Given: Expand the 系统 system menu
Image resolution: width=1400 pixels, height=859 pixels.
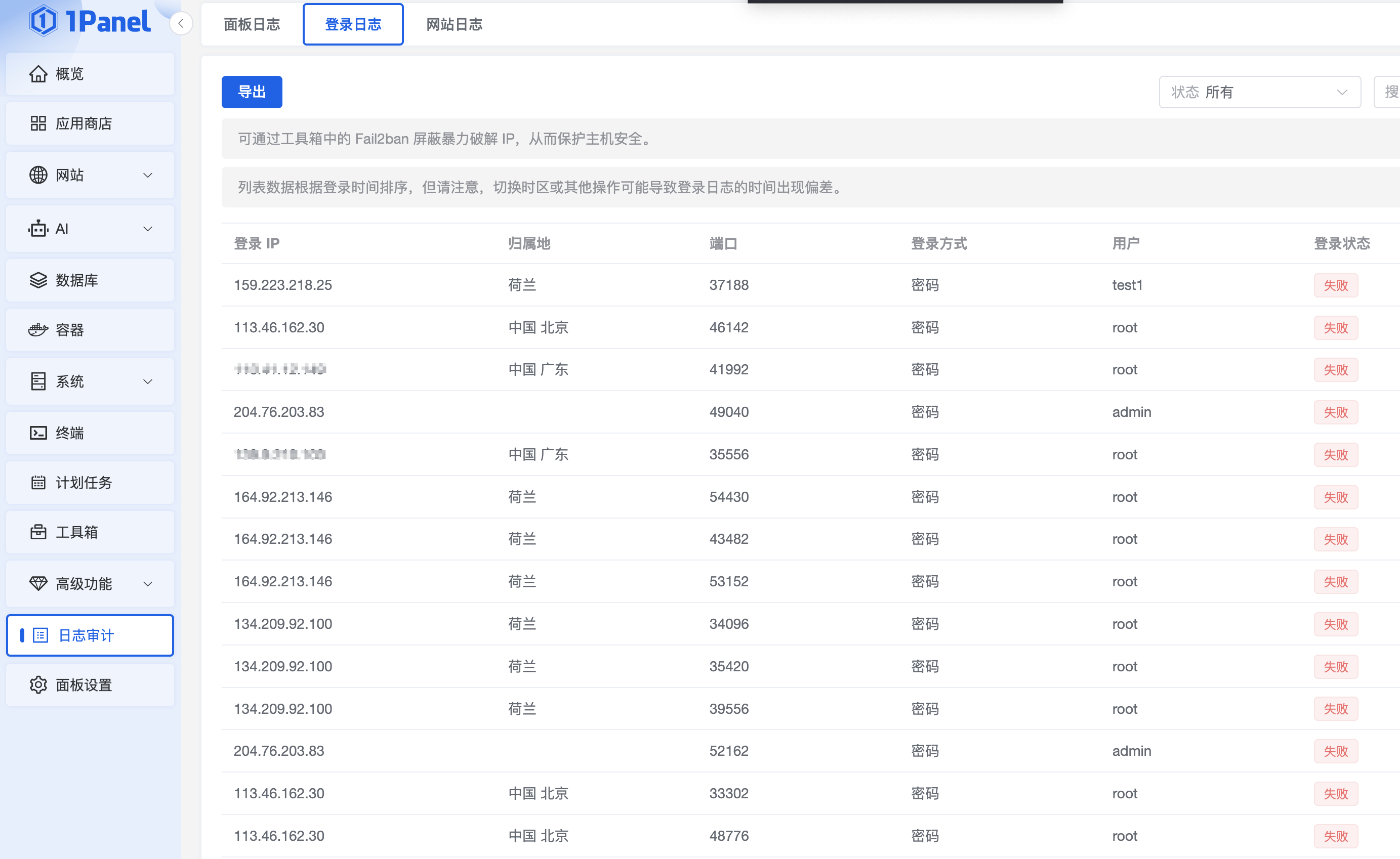Looking at the screenshot, I should point(148,381).
